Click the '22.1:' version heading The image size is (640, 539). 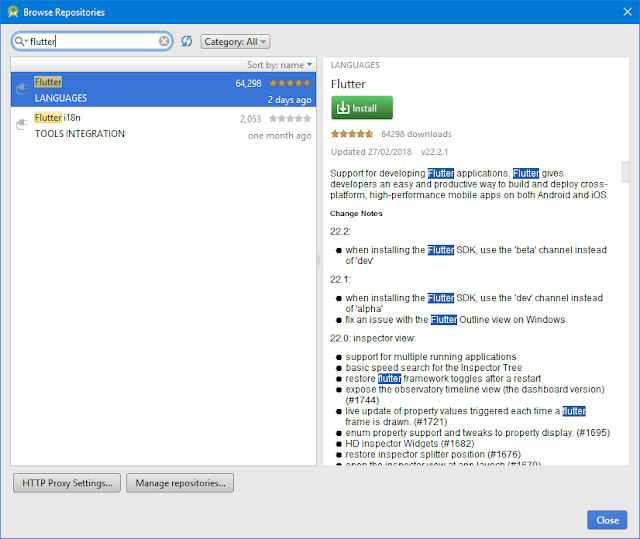[340, 279]
